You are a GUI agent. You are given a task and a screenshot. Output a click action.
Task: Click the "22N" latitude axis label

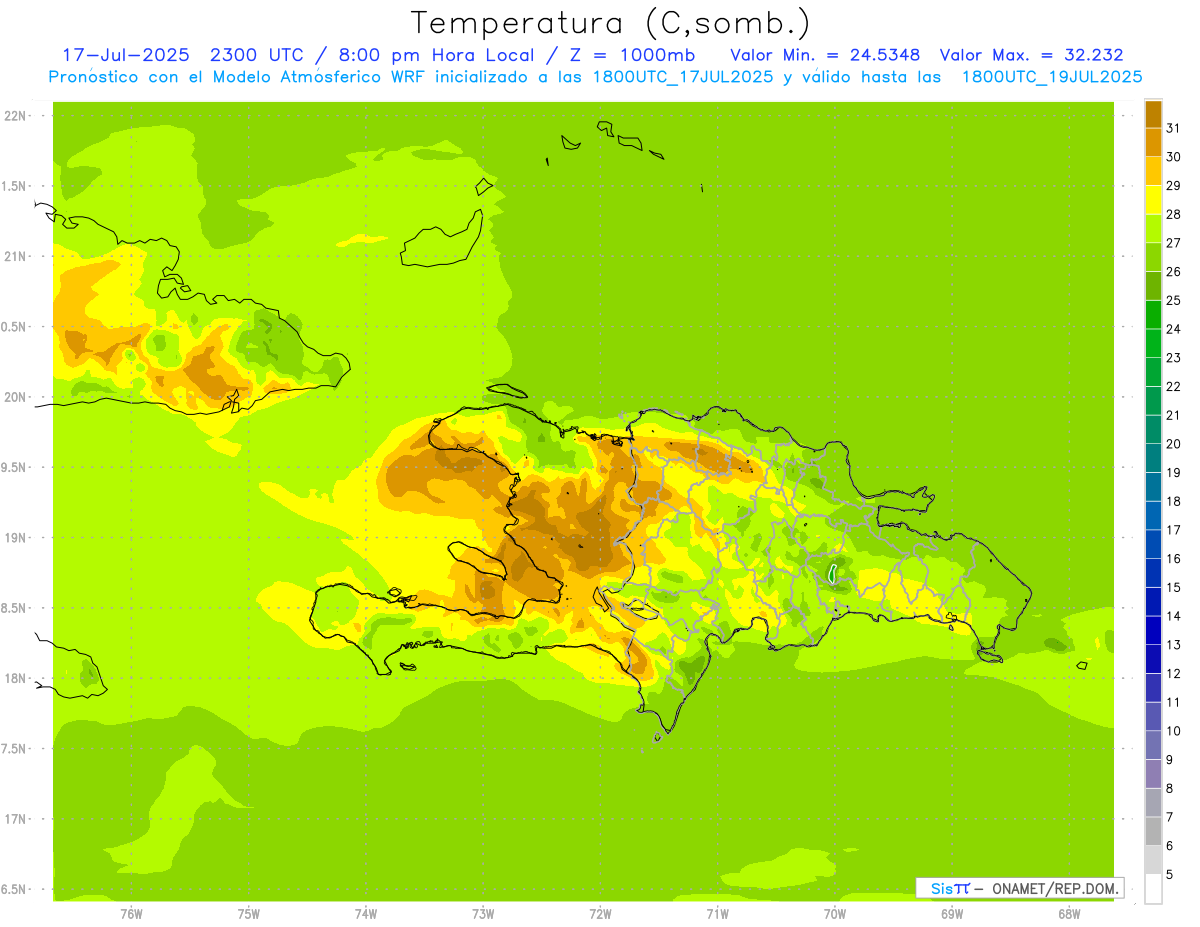click(x=15, y=116)
